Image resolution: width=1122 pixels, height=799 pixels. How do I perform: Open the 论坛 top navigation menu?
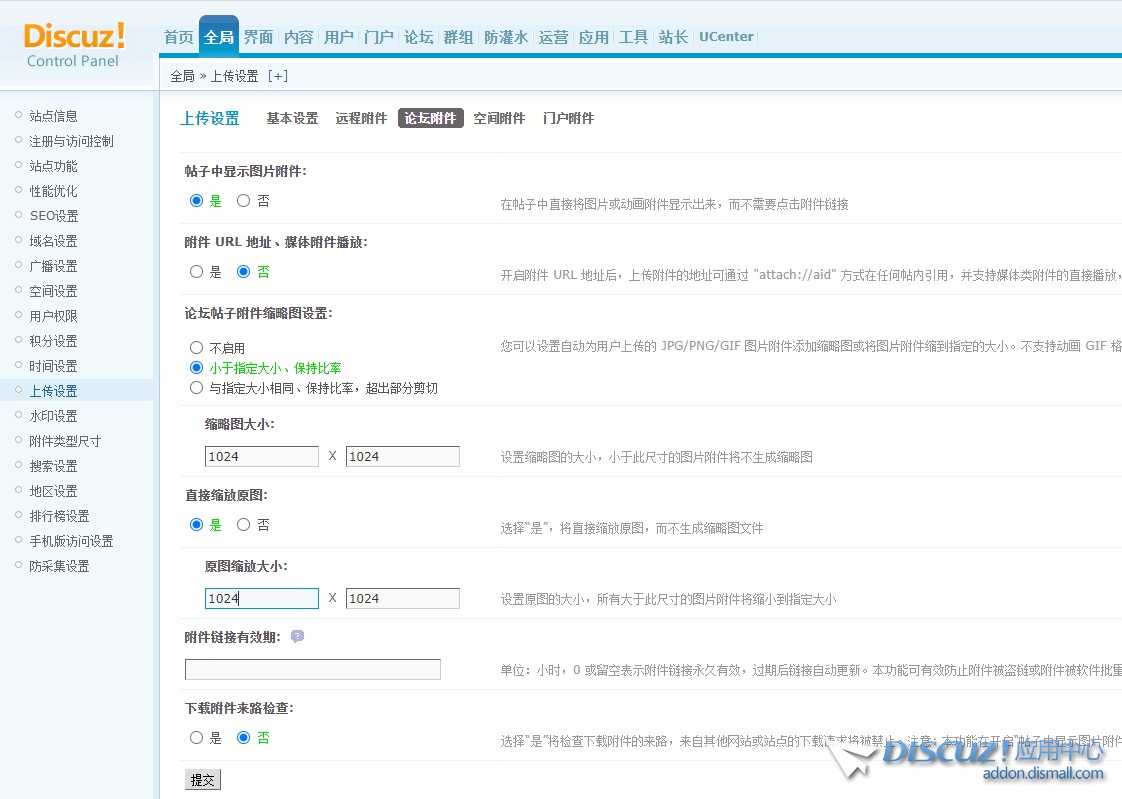coord(418,37)
